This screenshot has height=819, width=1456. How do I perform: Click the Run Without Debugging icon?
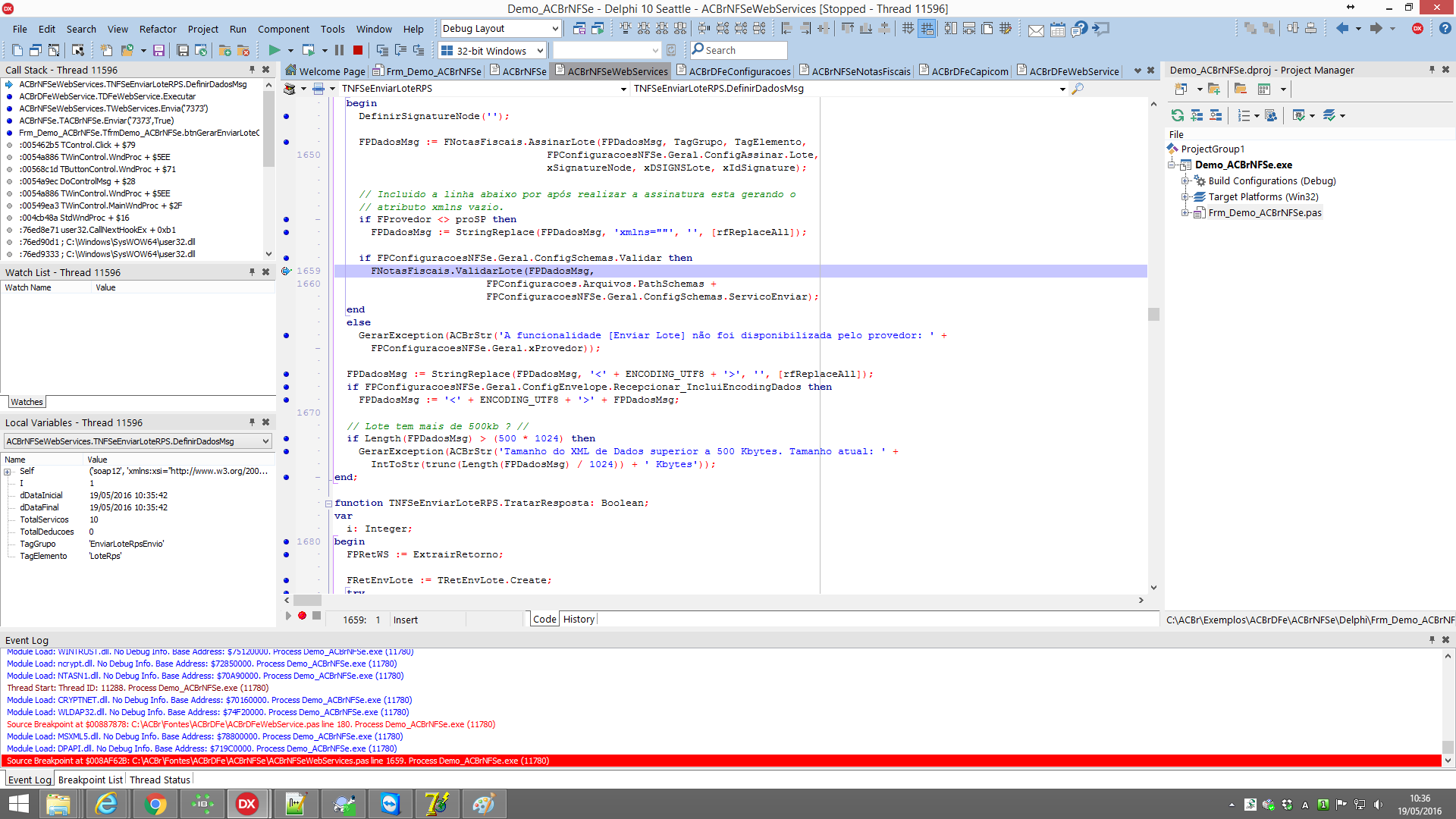(309, 50)
